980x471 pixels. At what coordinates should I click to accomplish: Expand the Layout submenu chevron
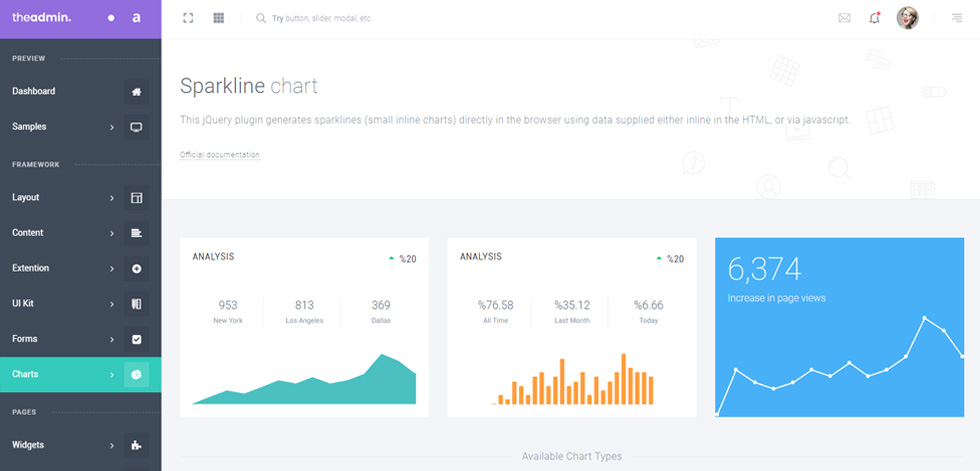(112, 198)
